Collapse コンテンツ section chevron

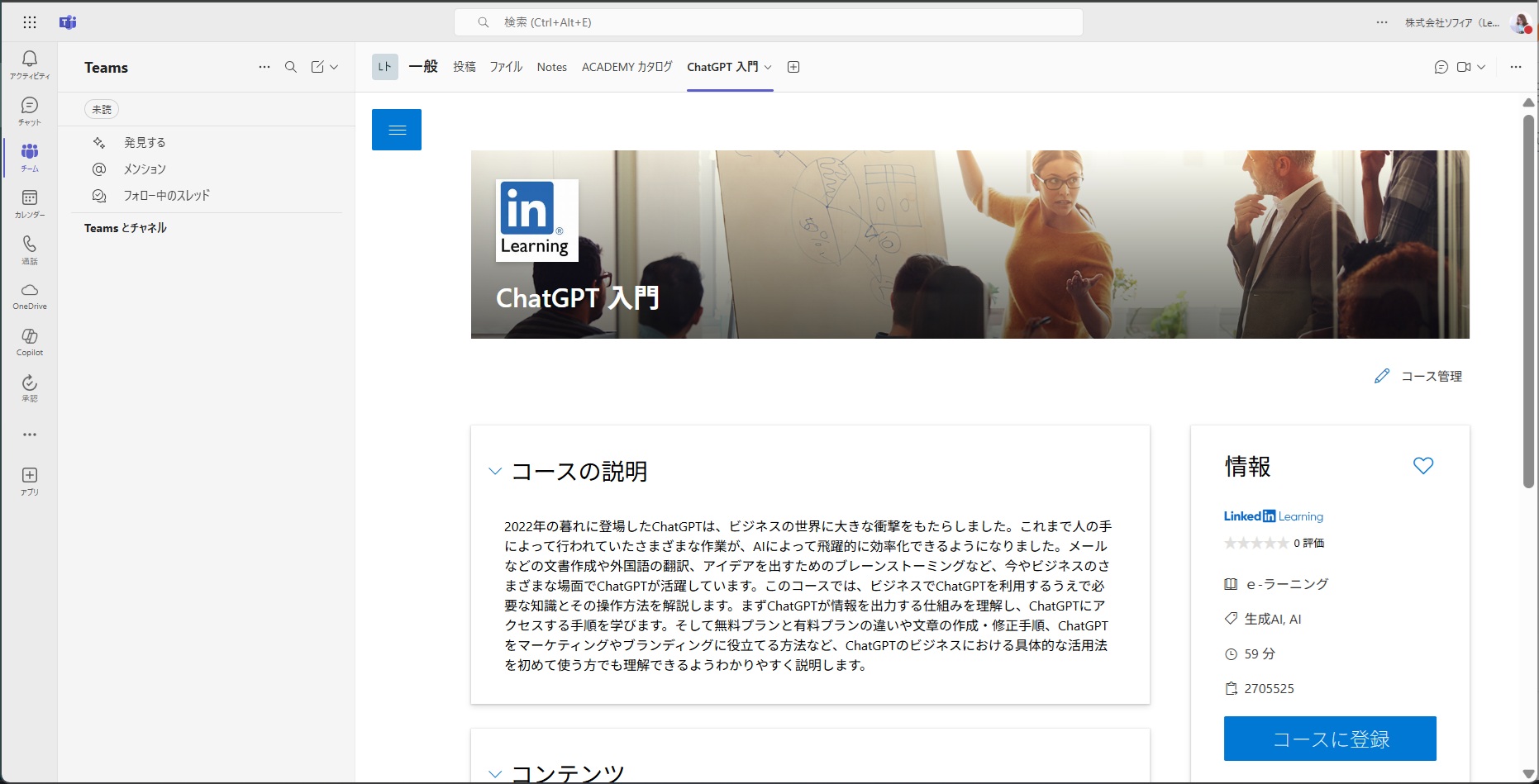point(495,774)
